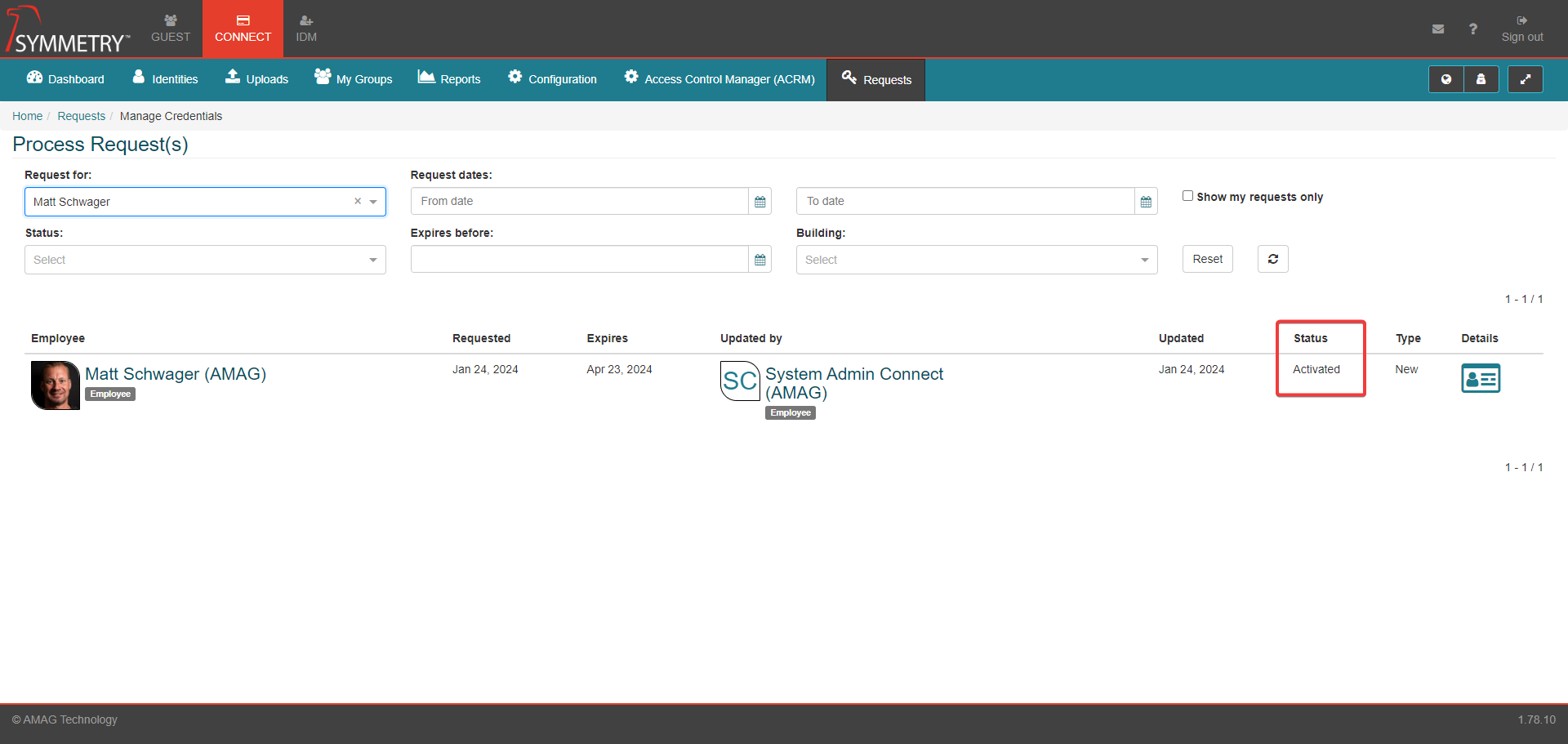Open the Requests menu

pyautogui.click(x=876, y=80)
